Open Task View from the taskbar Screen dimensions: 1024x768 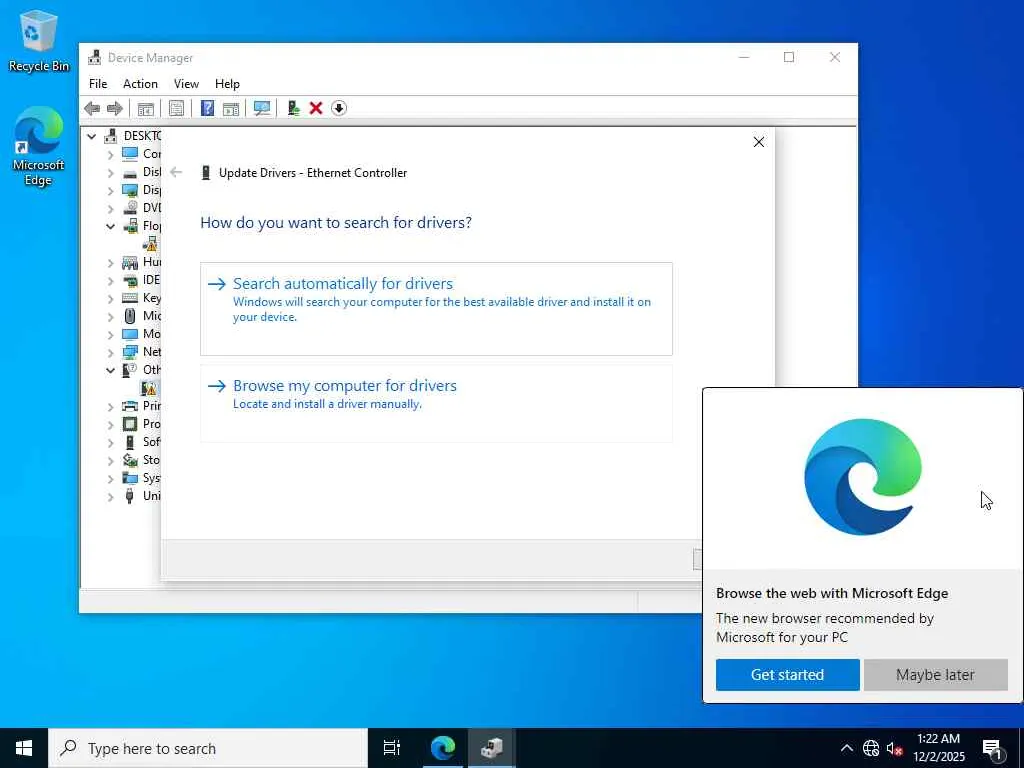click(392, 748)
